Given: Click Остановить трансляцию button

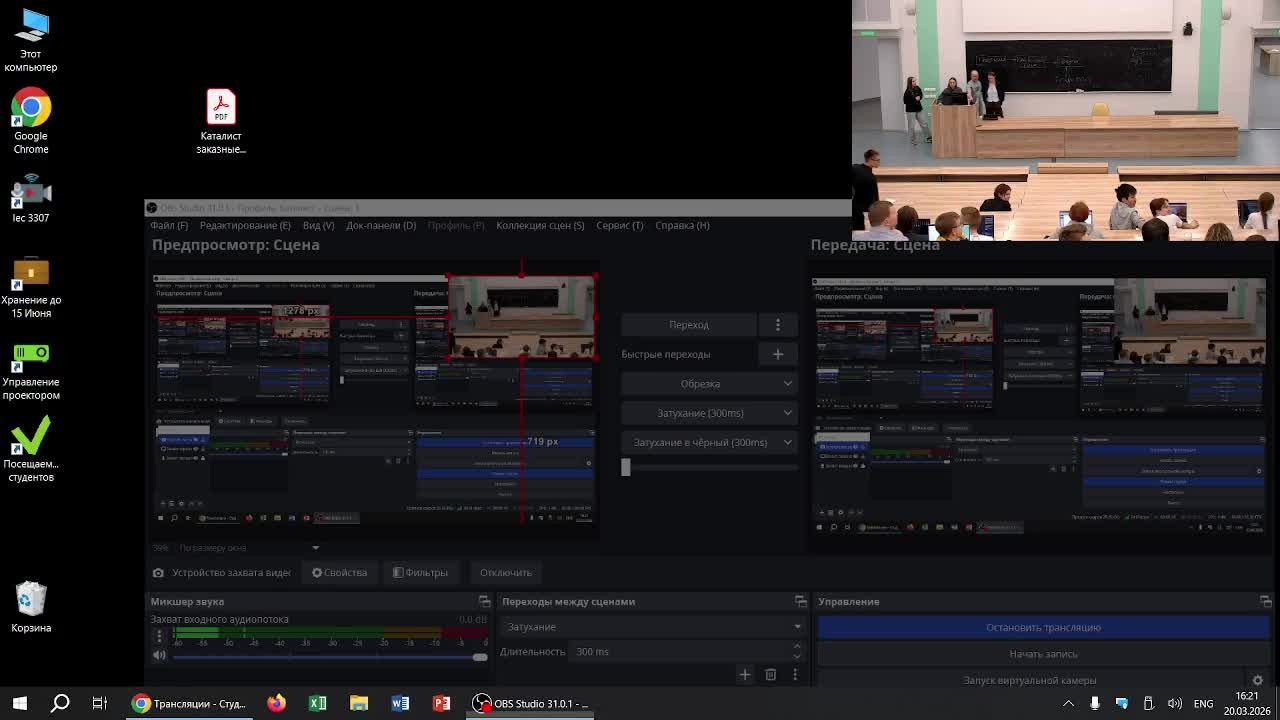Looking at the screenshot, I should click(1043, 627).
